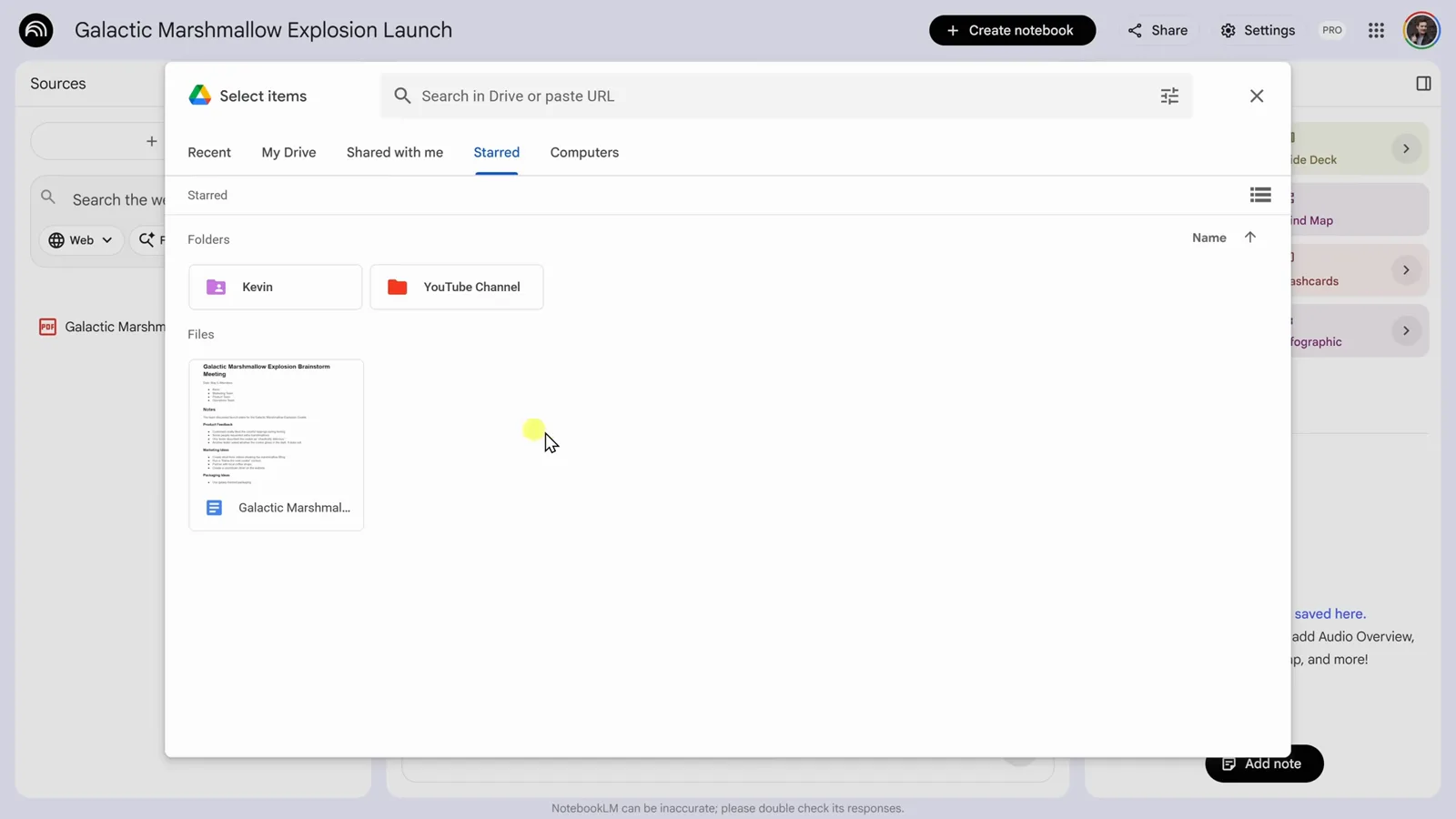Click the PRO badge
The width and height of the screenshot is (1456, 819).
tap(1332, 30)
